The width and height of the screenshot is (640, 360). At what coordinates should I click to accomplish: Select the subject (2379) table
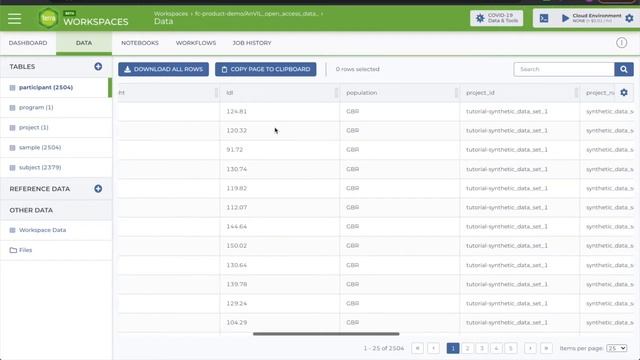[56, 167]
